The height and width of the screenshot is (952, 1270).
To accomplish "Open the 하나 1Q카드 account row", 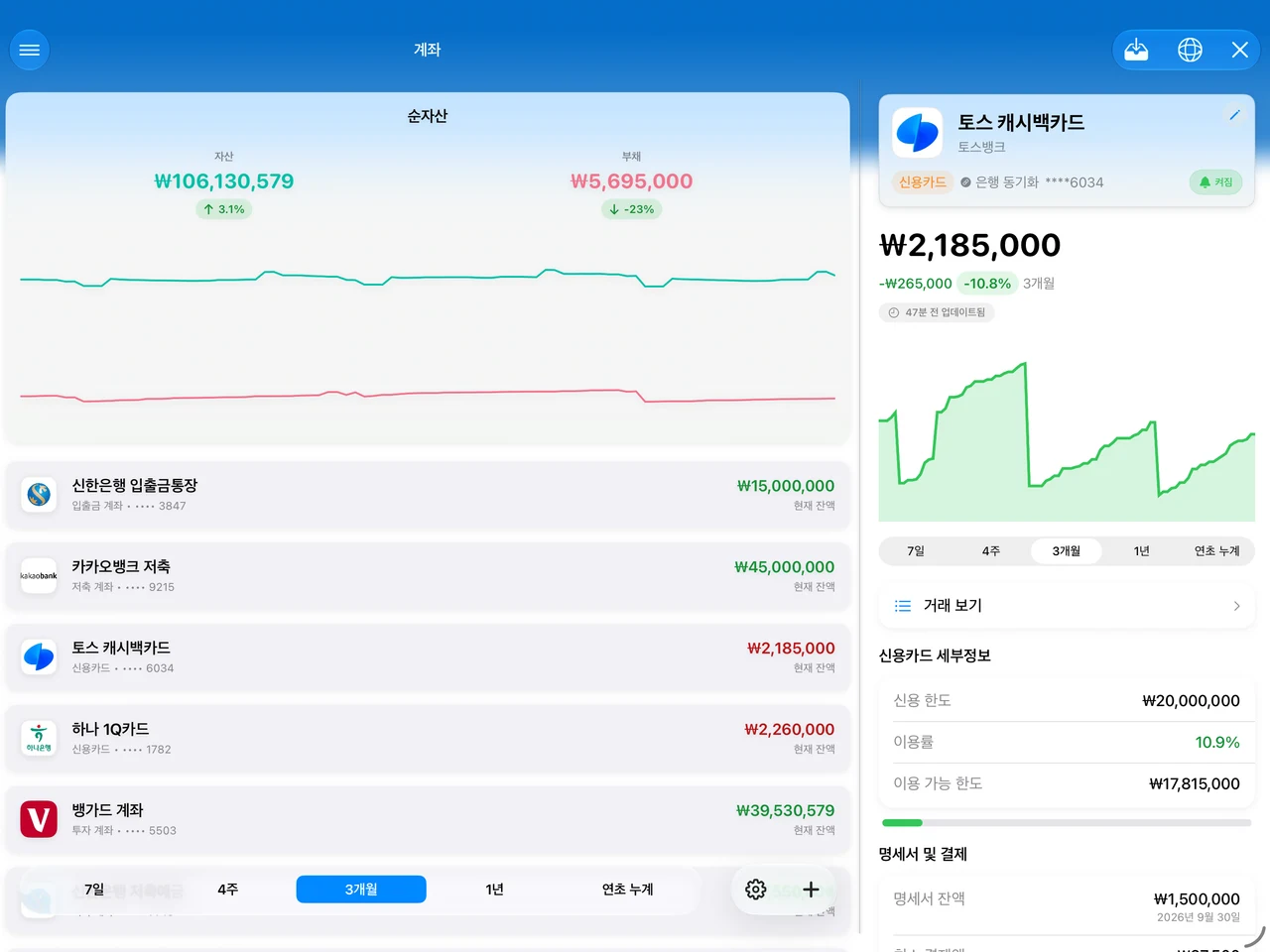I will [428, 738].
